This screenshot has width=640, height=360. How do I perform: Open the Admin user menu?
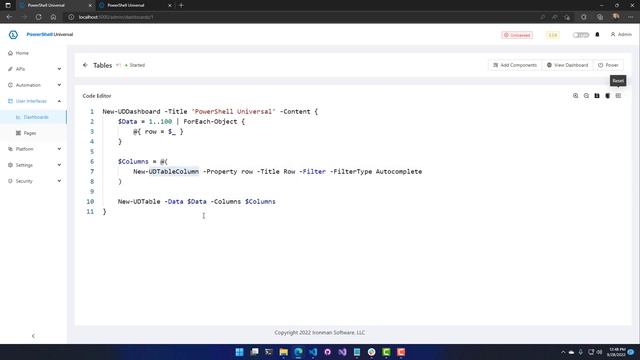621,35
